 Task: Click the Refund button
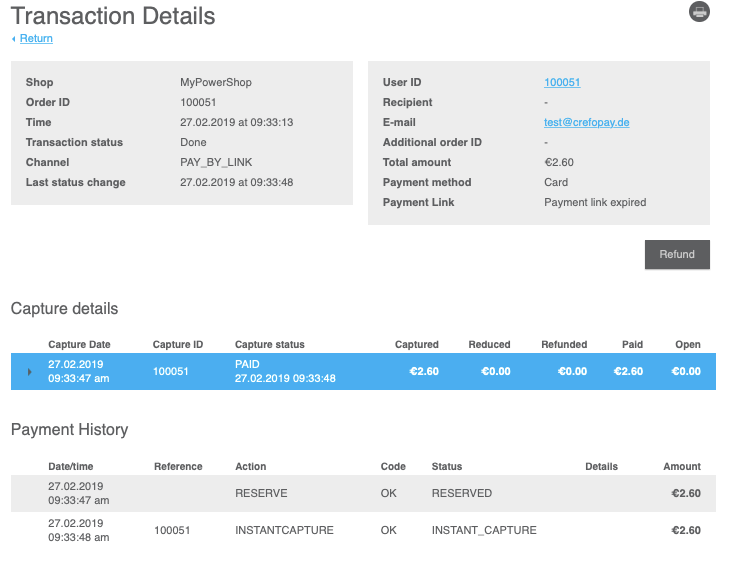click(677, 254)
